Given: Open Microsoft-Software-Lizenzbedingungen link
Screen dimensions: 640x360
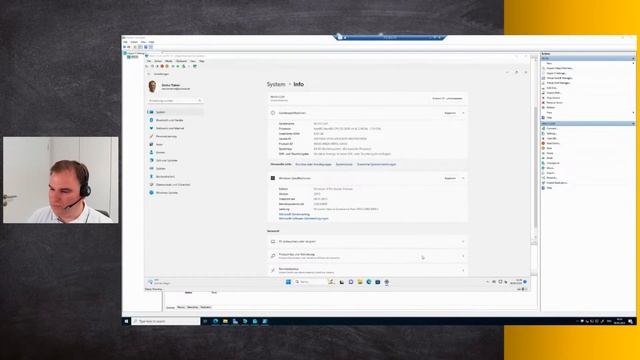Looking at the screenshot, I should pos(303,218).
